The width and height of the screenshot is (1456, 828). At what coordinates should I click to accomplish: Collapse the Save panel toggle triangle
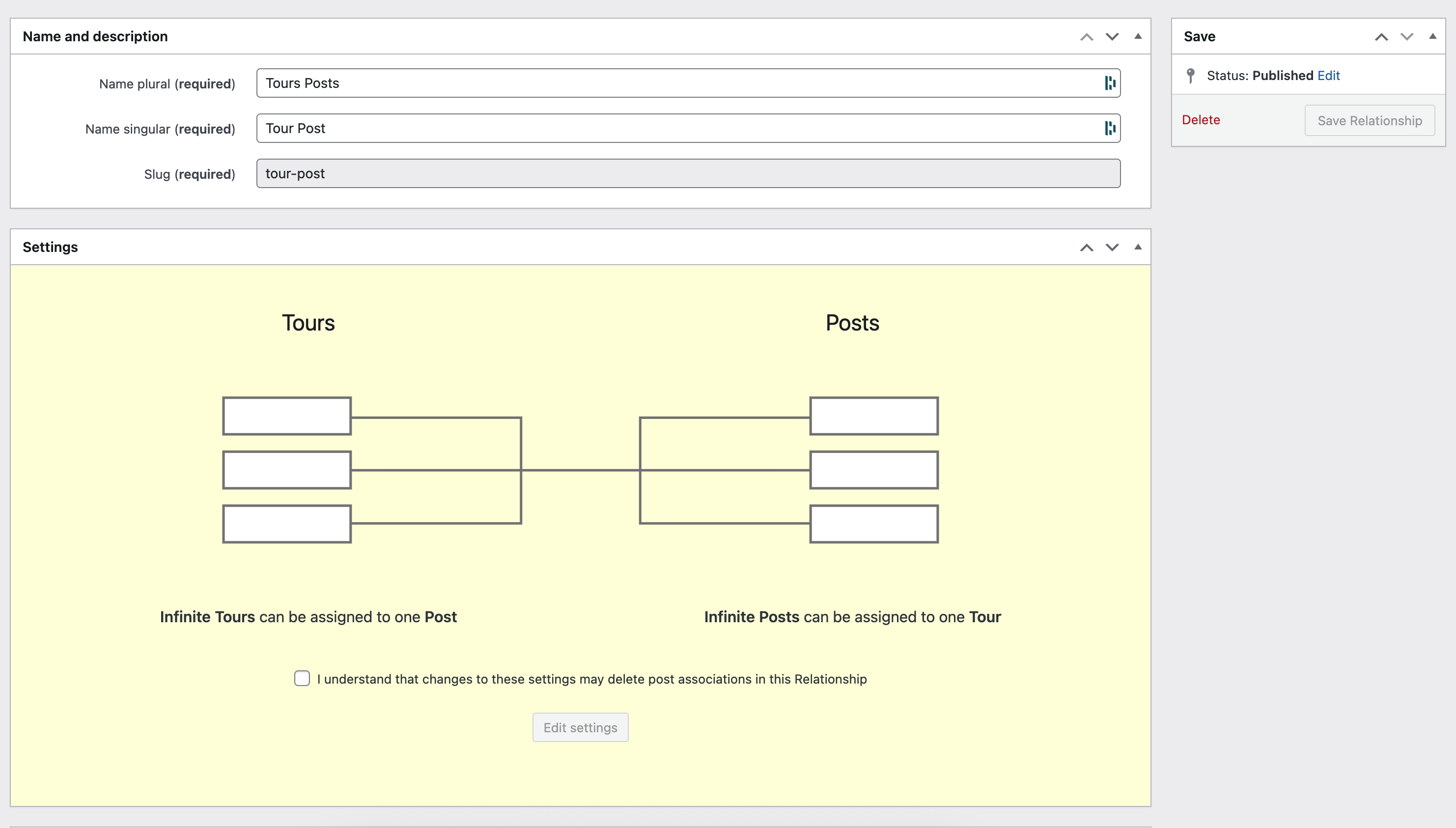click(x=1432, y=36)
